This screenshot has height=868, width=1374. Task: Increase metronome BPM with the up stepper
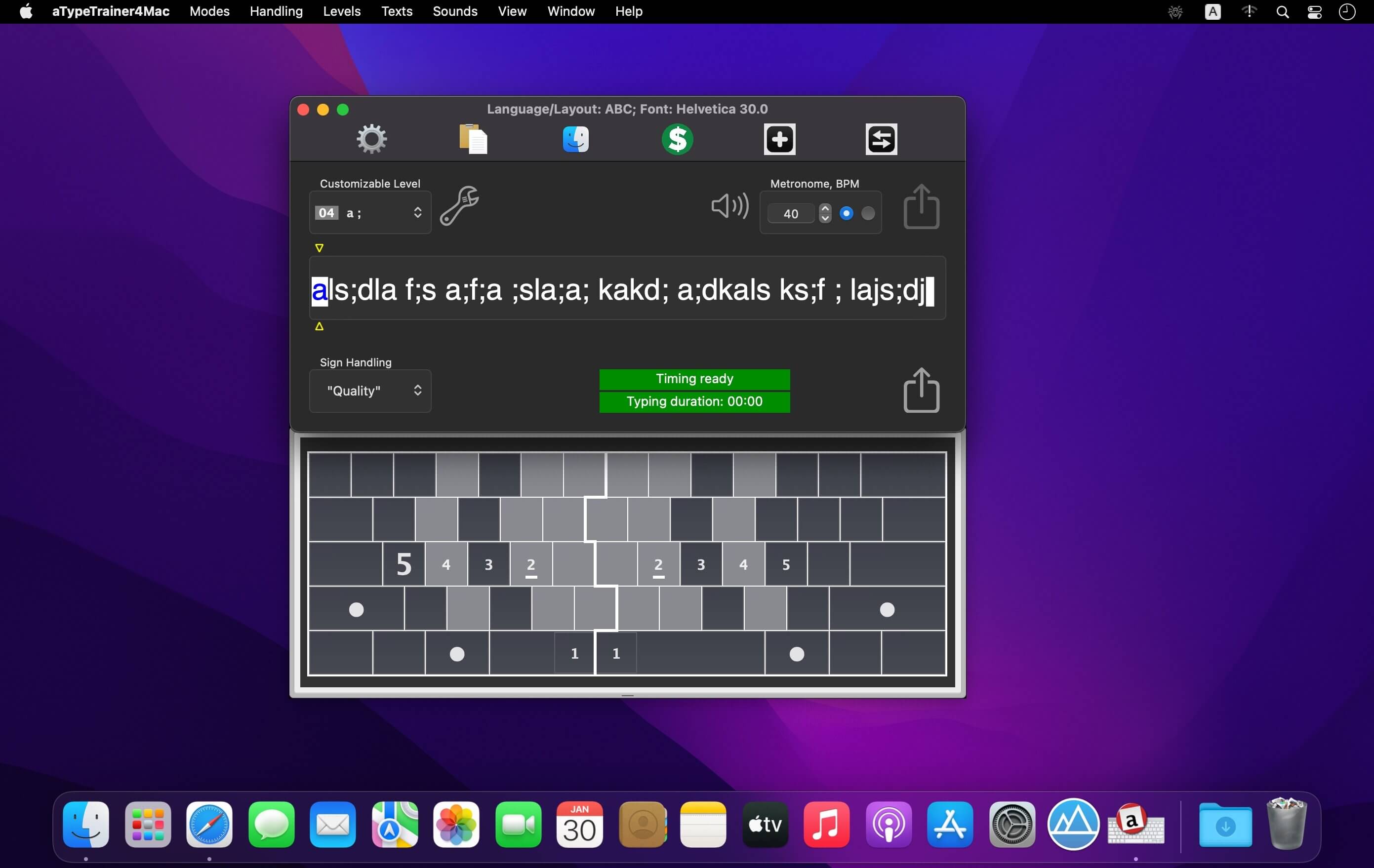click(x=825, y=208)
